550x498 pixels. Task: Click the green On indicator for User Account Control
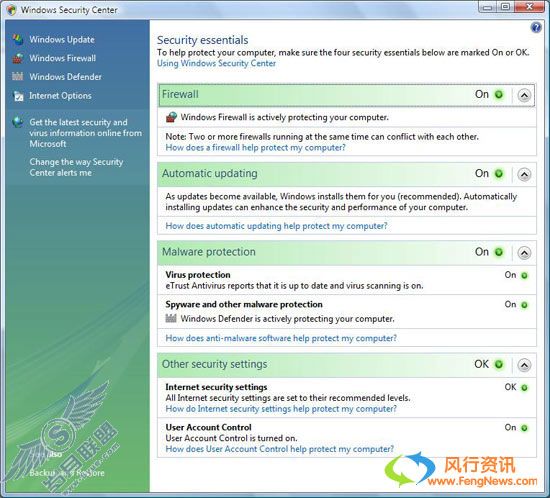[x=524, y=428]
